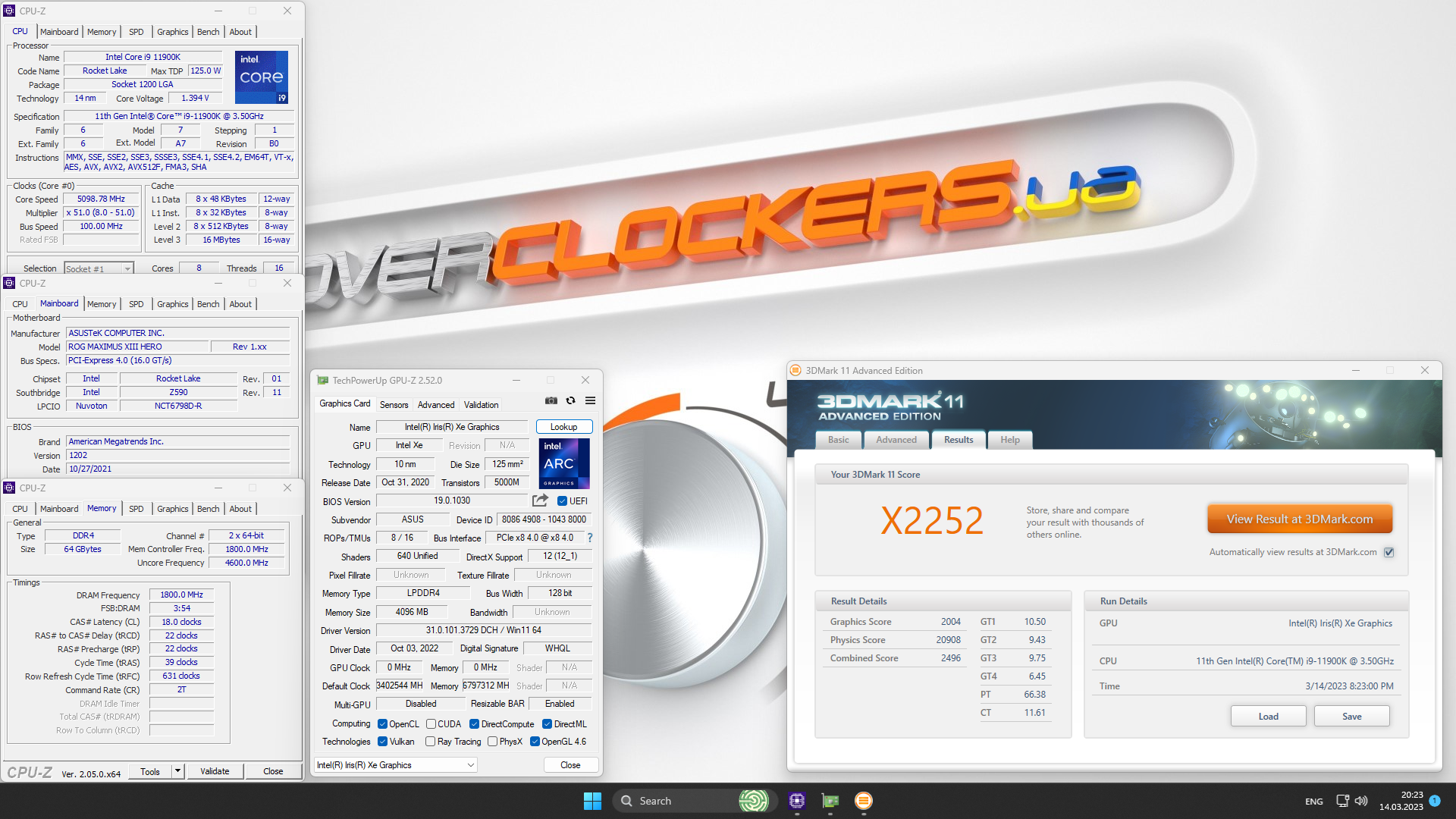This screenshot has height=819, width=1456.
Task: Click the GPU-Z window title icon
Action: click(323, 381)
